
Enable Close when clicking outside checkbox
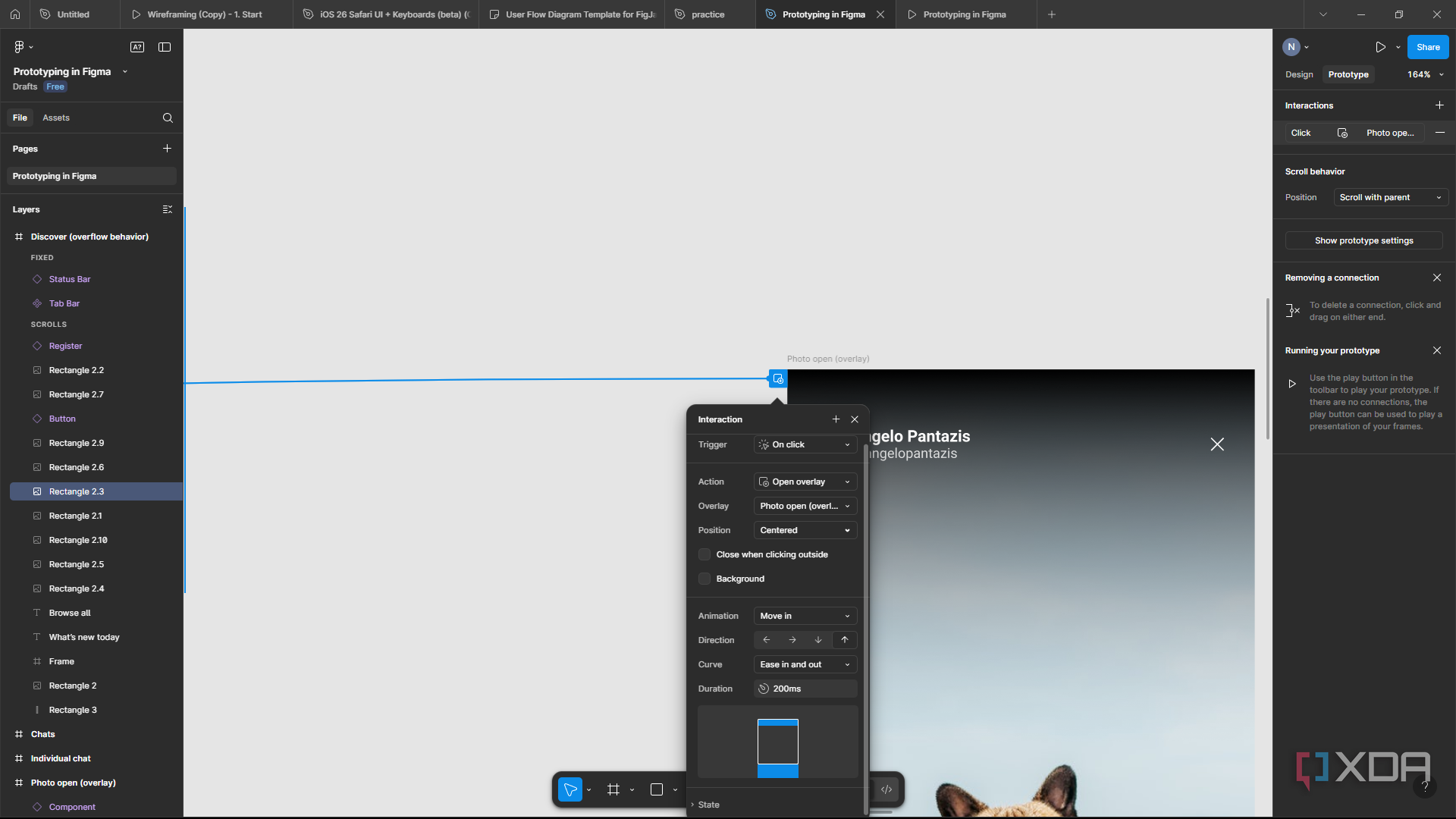[704, 554]
